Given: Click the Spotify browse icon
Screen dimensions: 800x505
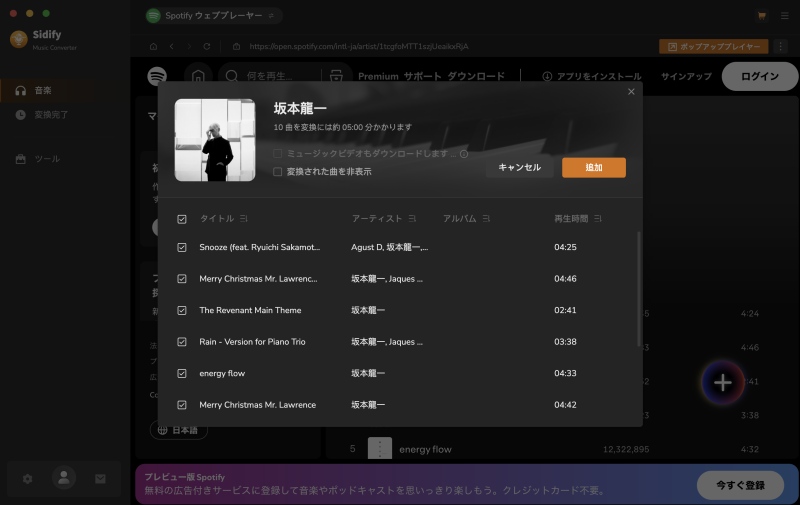Looking at the screenshot, I should [336, 77].
